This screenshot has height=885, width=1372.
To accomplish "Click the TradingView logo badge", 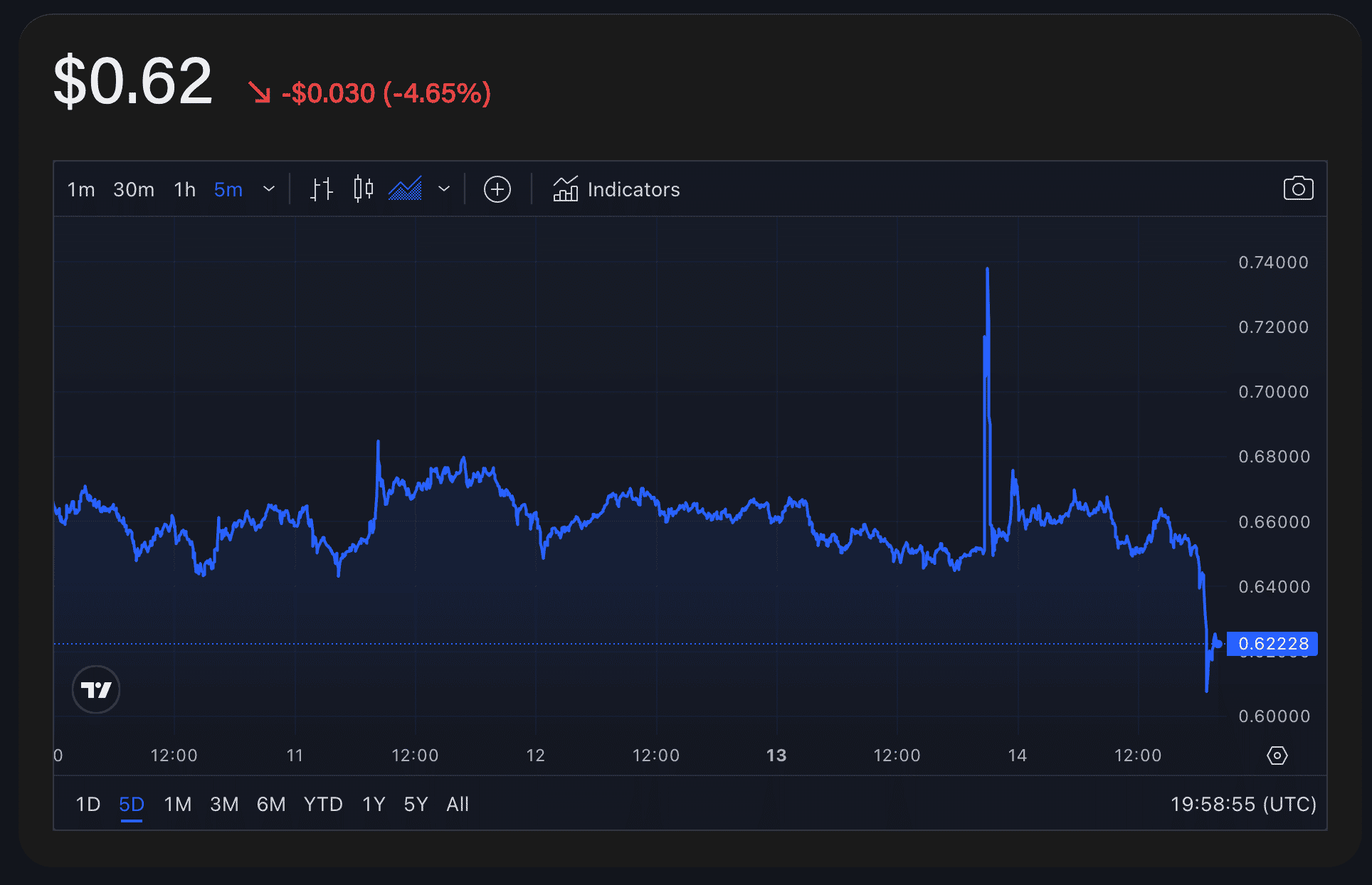I will click(x=96, y=689).
